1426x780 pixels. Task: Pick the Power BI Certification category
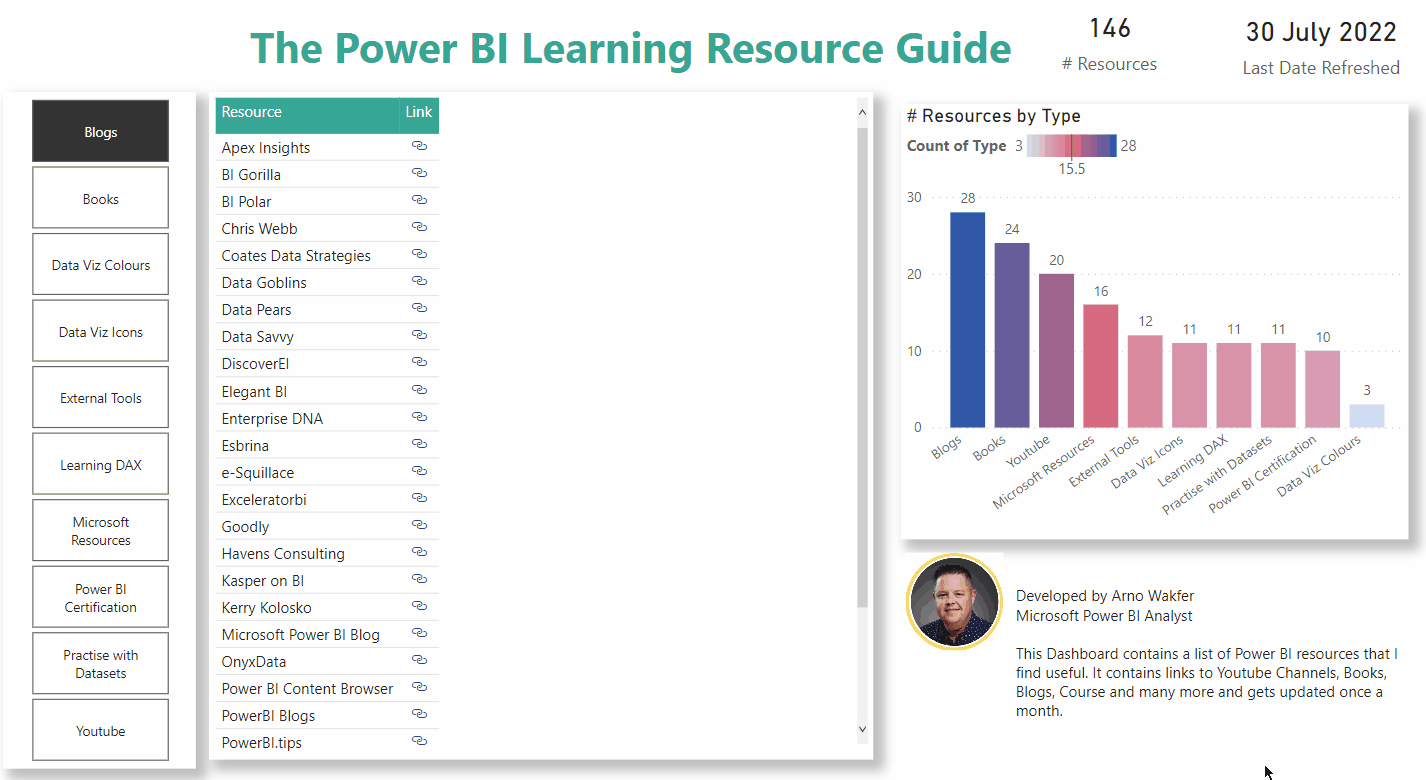(100, 597)
